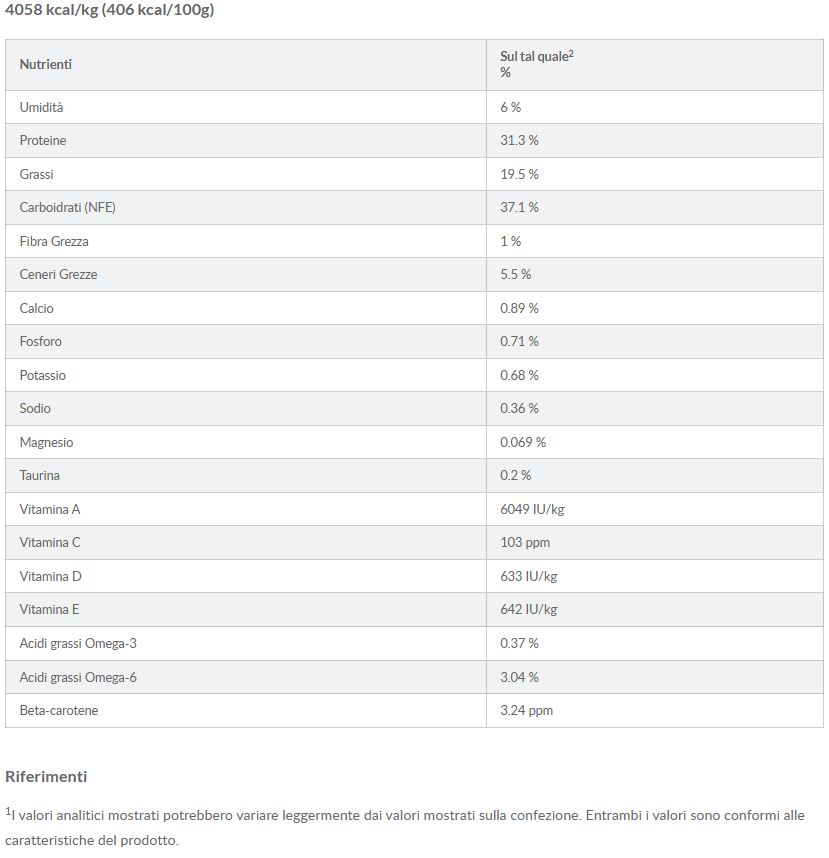Image resolution: width=829 pixels, height=858 pixels.
Task: Click the Vitamina C row label
Action: tap(50, 542)
